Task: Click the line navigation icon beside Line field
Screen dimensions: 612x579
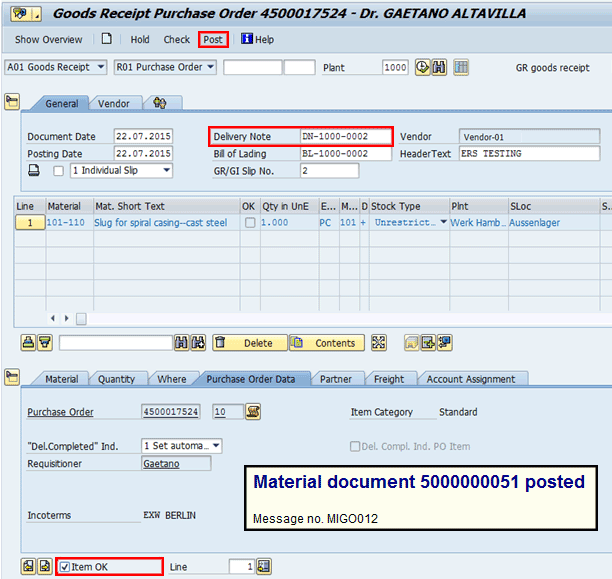Action: tap(264, 567)
